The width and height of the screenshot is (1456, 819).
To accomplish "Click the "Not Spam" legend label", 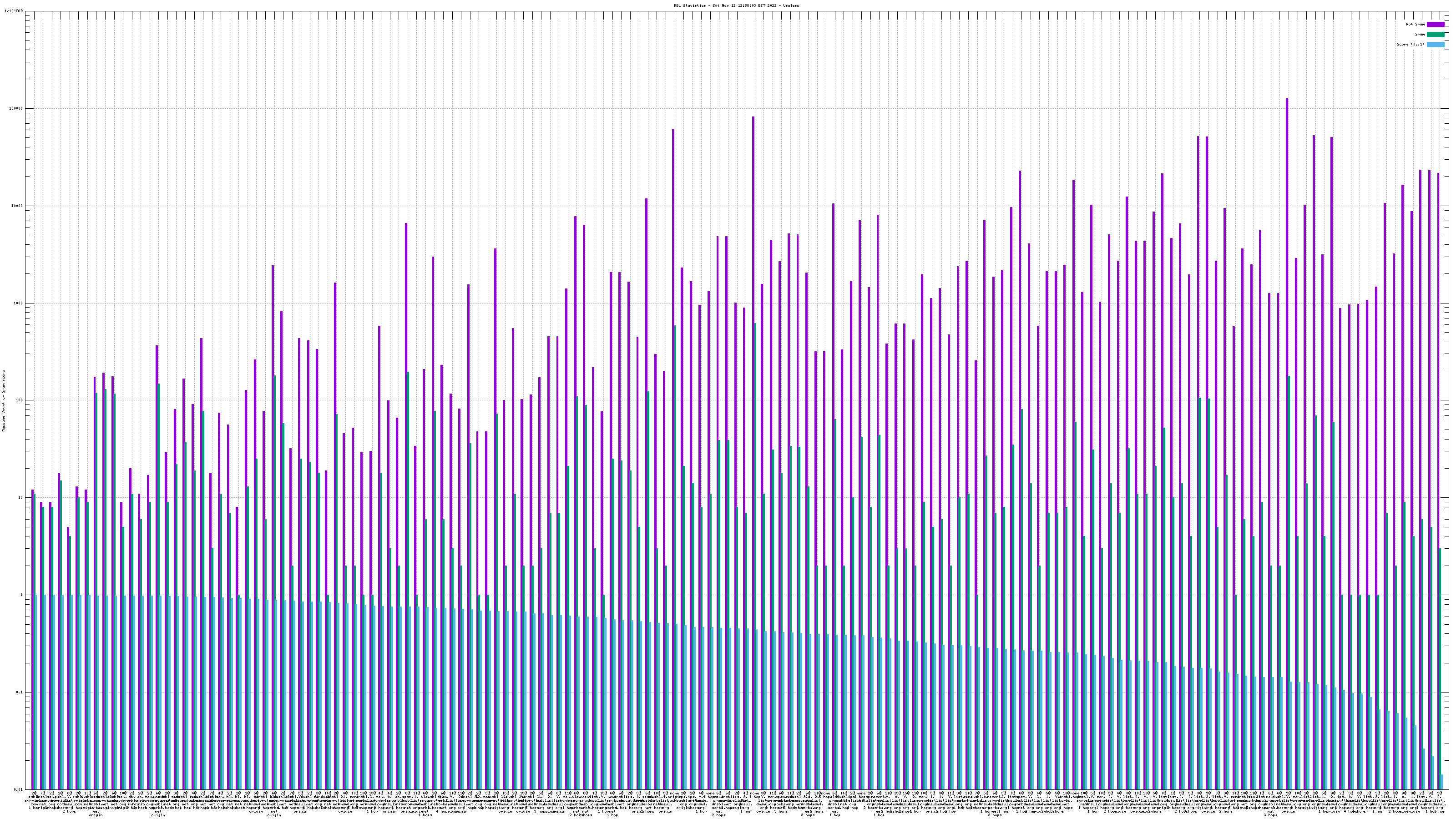I will click(1416, 24).
